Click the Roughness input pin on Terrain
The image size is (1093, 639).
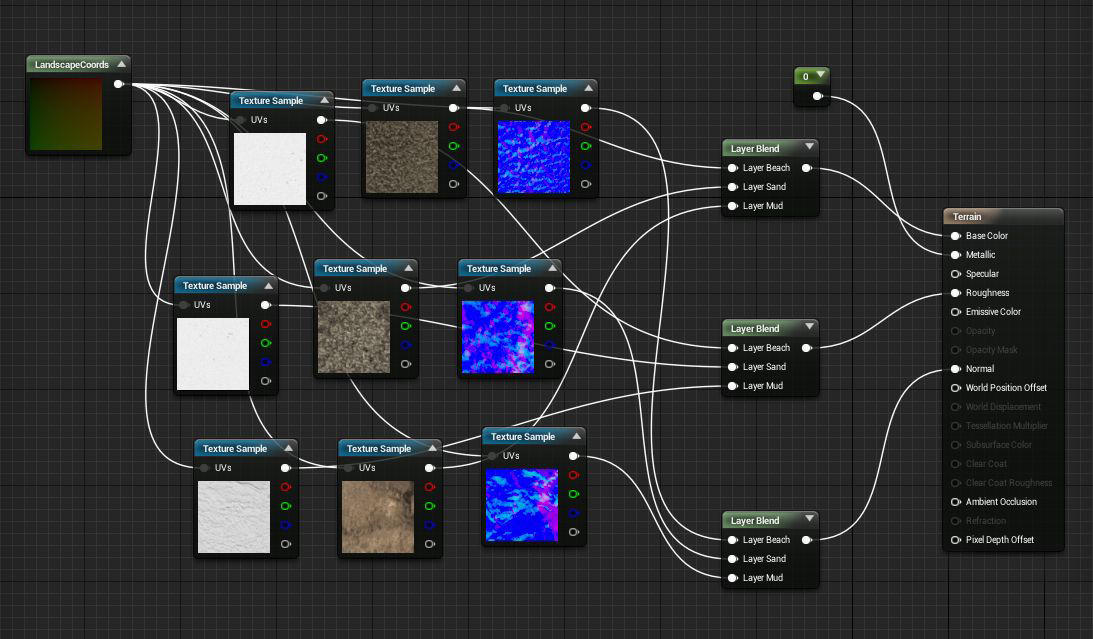click(956, 293)
